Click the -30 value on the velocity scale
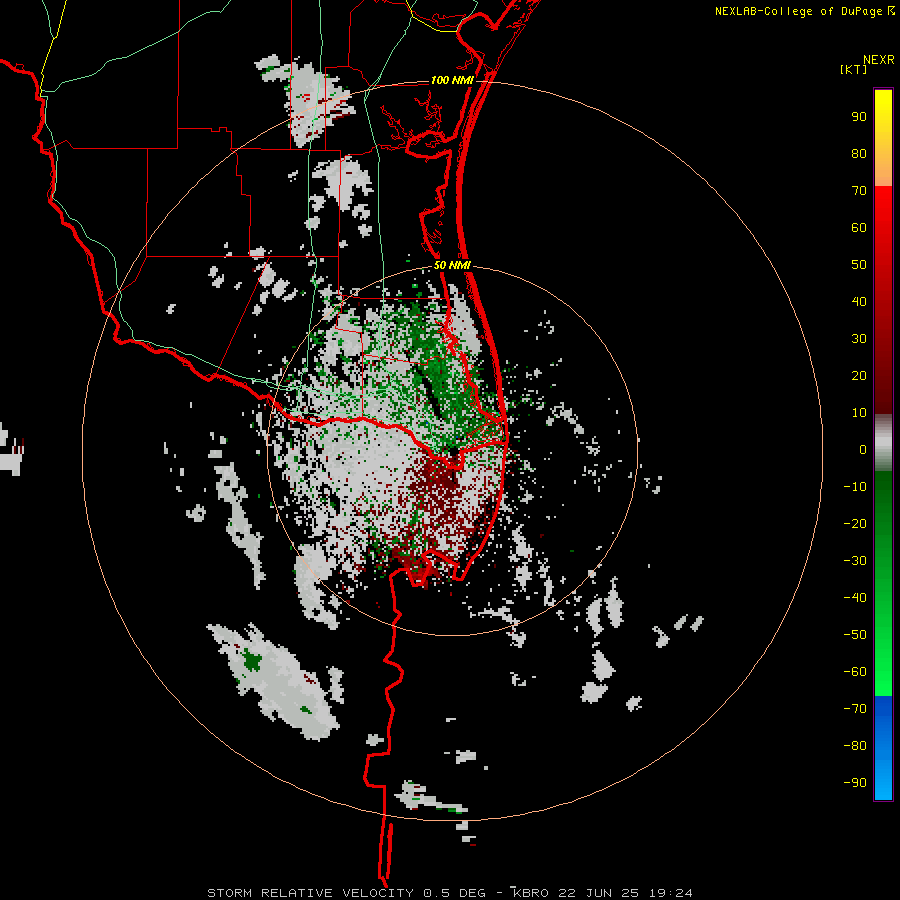The height and width of the screenshot is (900, 900). 855,561
